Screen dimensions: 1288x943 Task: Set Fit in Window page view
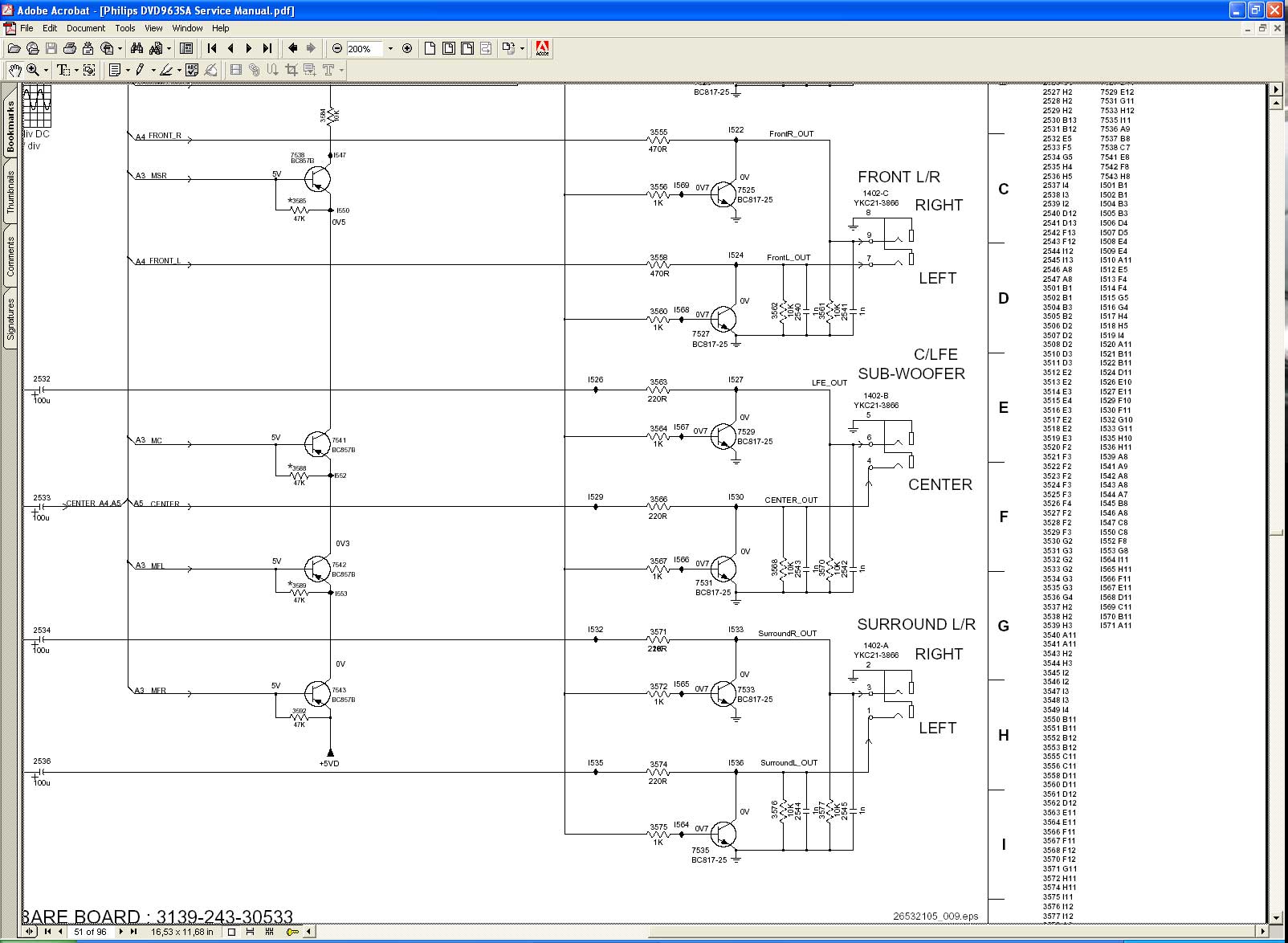click(x=448, y=48)
